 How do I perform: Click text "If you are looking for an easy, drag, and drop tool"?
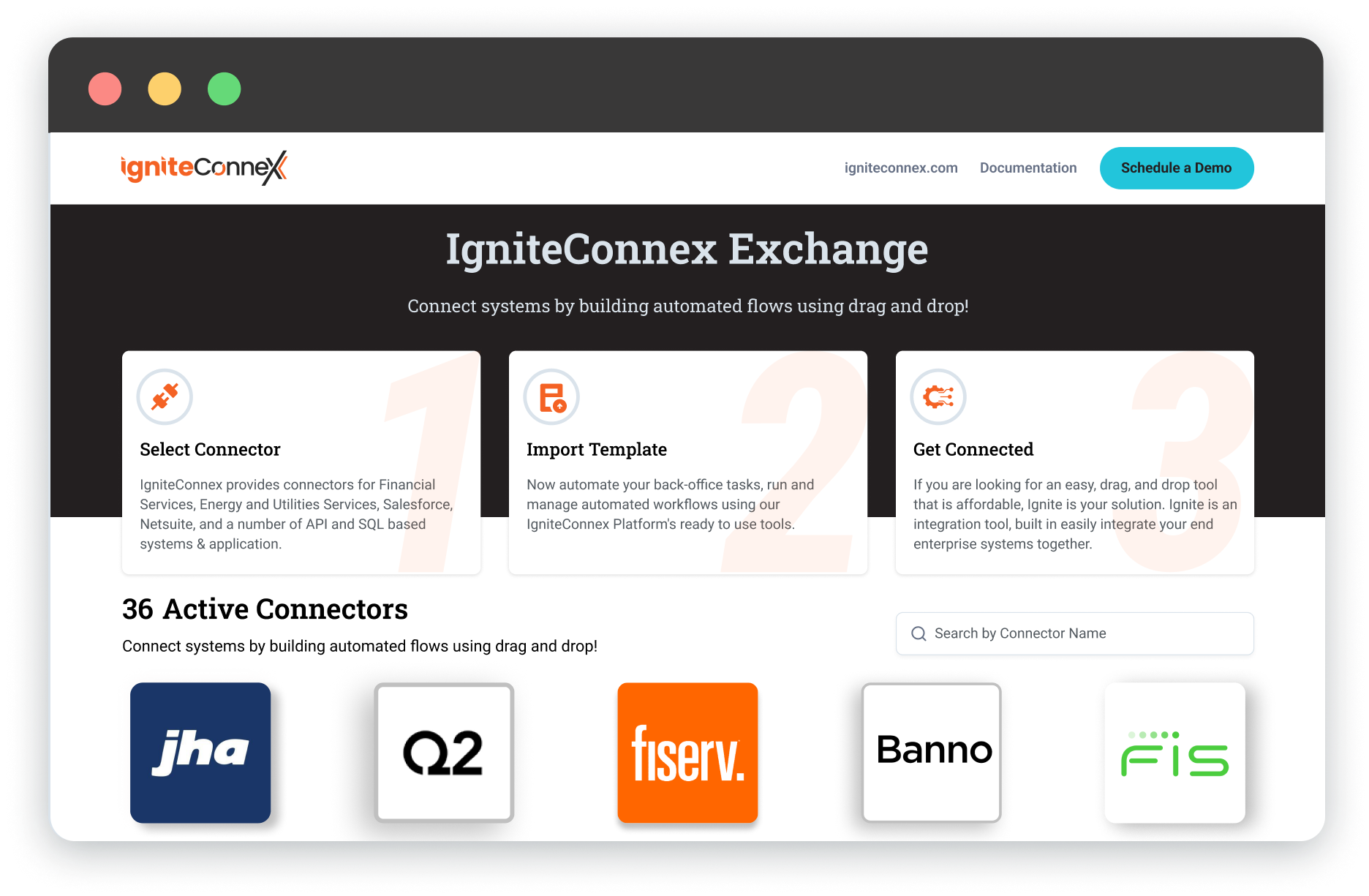1066,485
